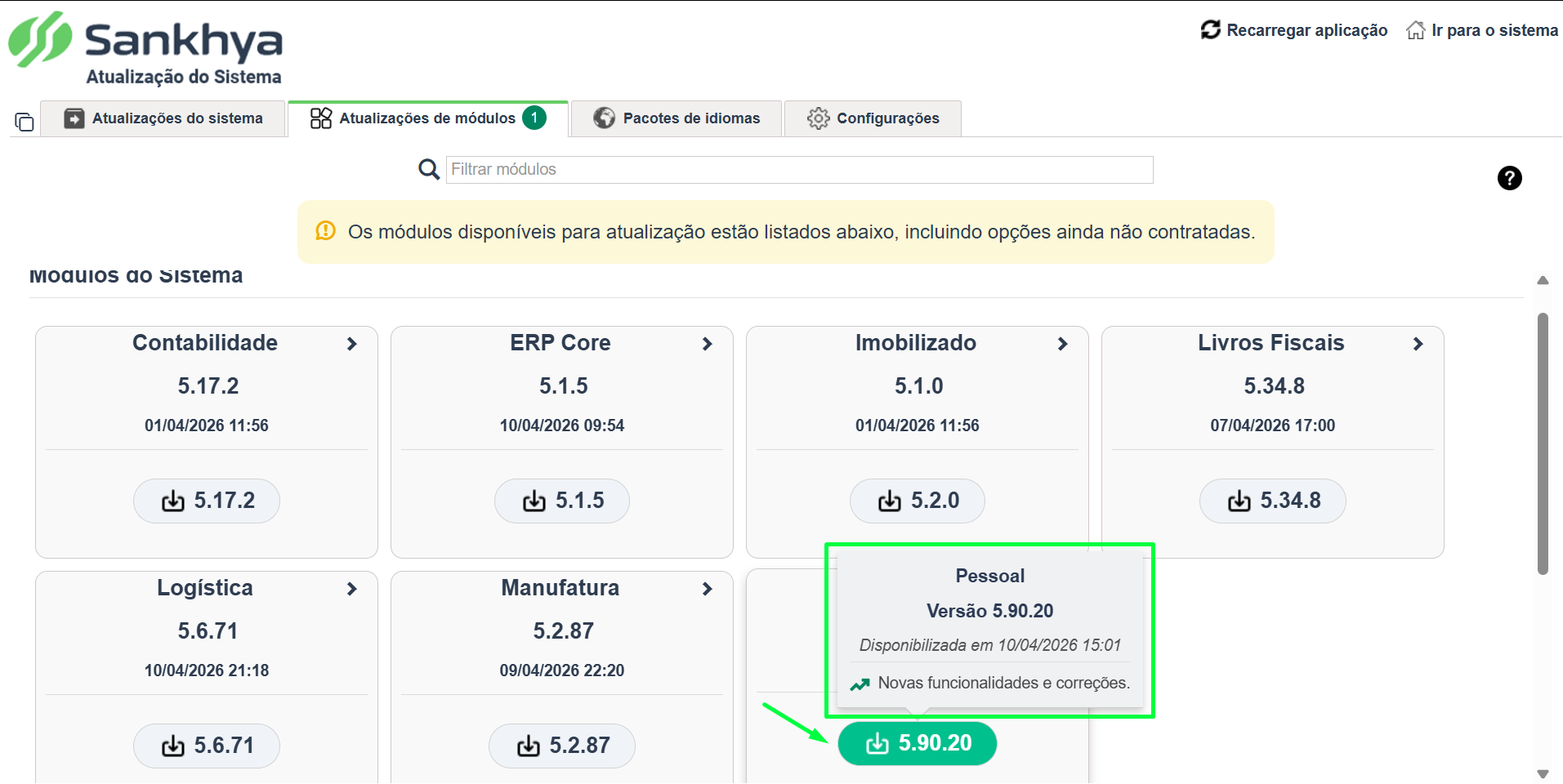1563x784 pixels.
Task: Click the Logística card title
Action: pos(205,588)
